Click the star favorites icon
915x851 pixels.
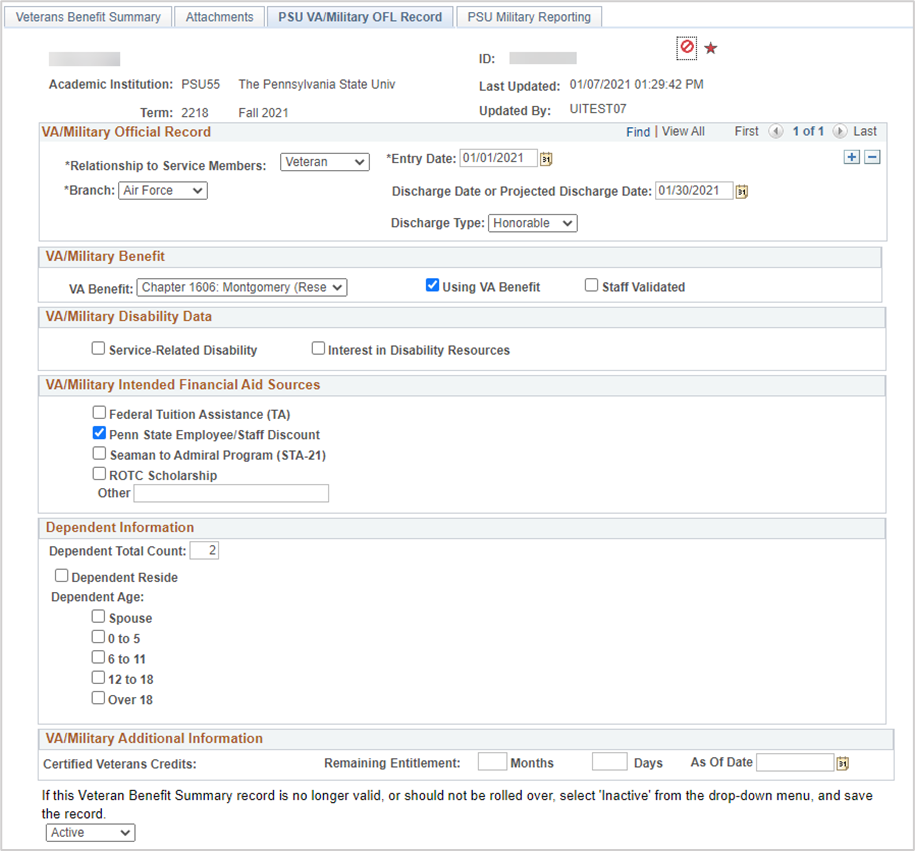click(x=709, y=47)
